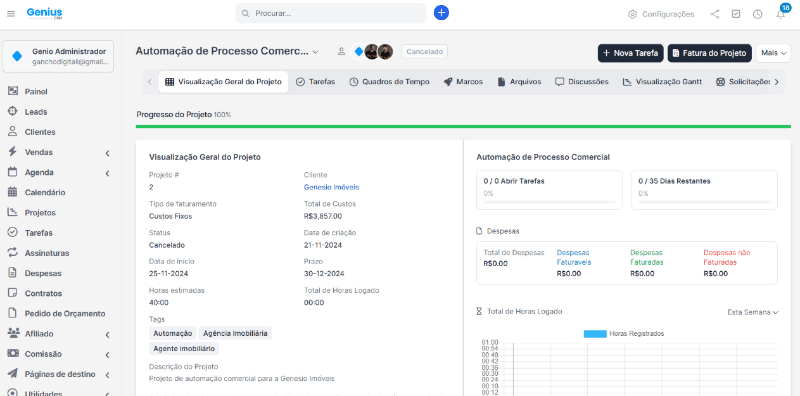Toggle Horas Registrados chart legend swatch
The image size is (800, 396).
tap(595, 334)
